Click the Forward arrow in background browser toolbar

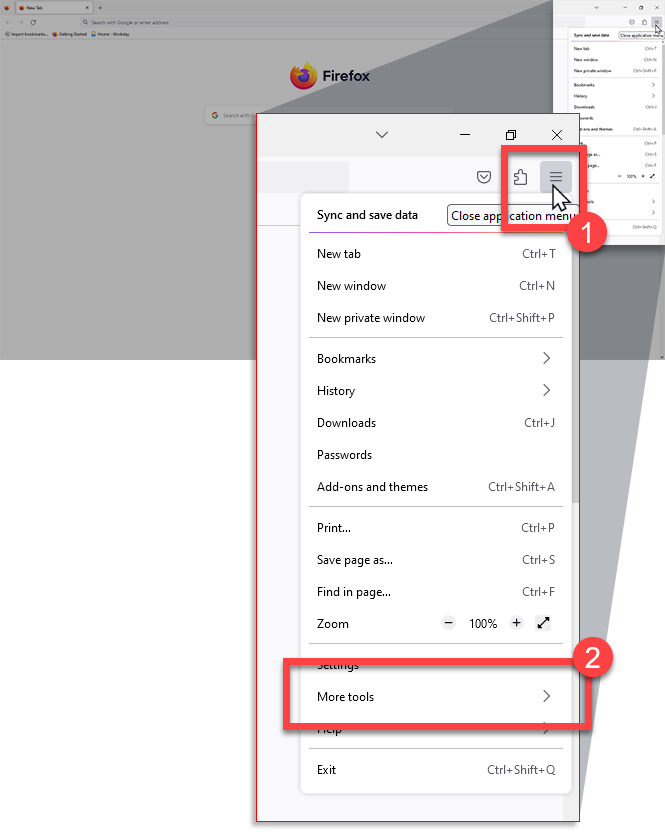point(20,22)
